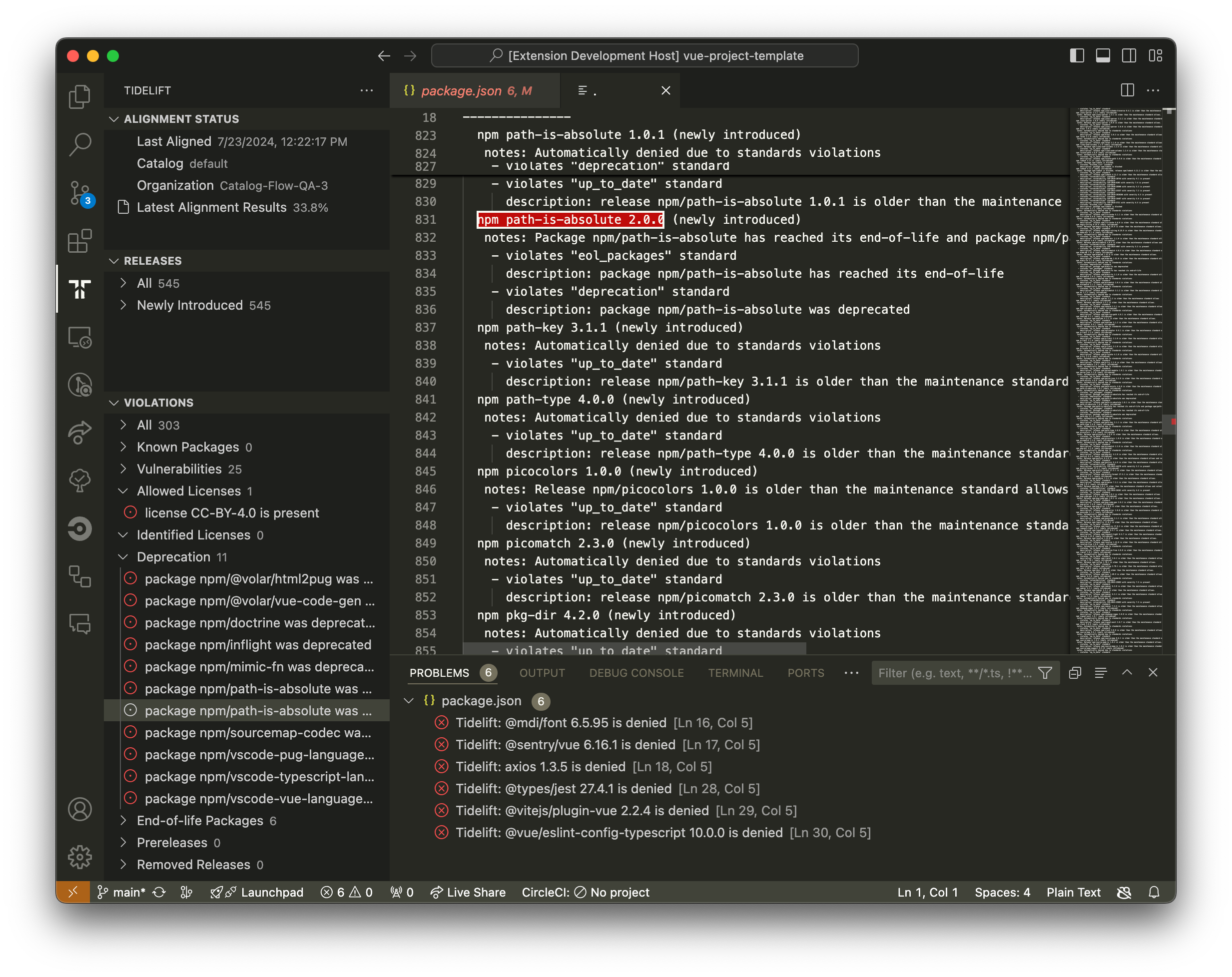The image size is (1232, 977).
Task: Maximize the panel with the up chevron
Action: tap(1127, 672)
